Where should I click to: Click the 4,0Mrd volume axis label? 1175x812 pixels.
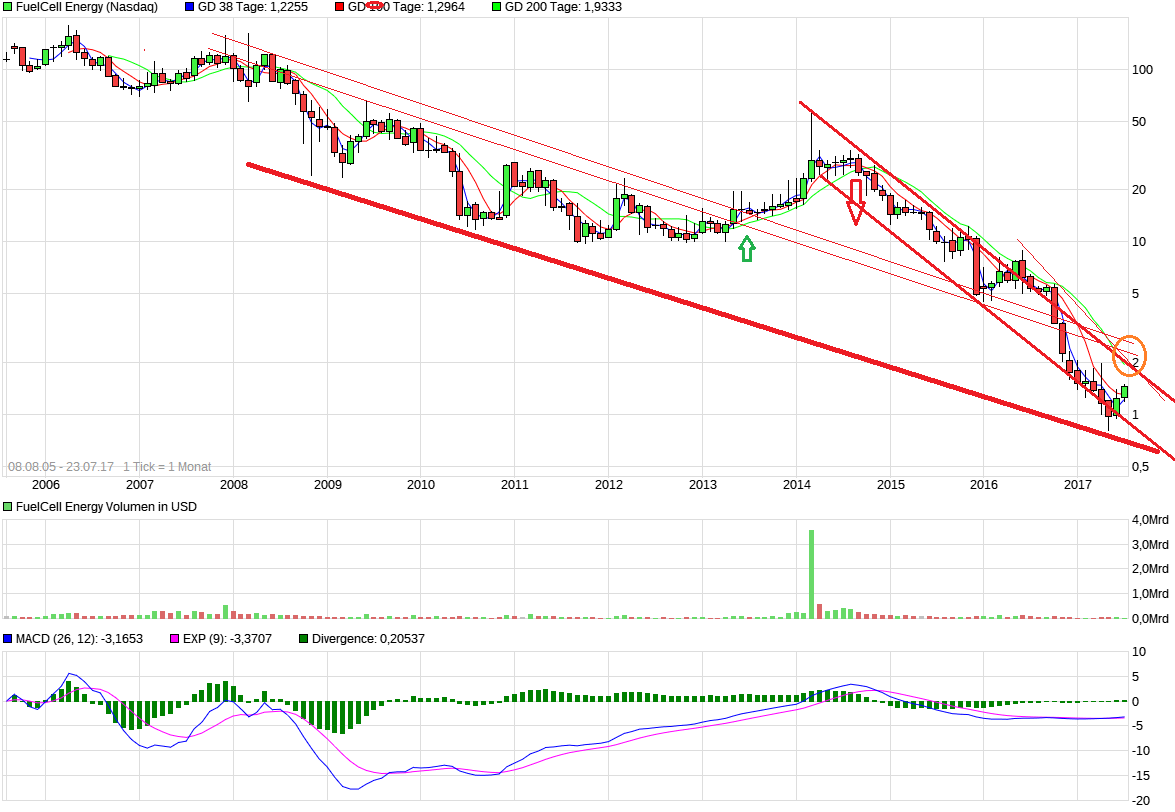point(1150,520)
